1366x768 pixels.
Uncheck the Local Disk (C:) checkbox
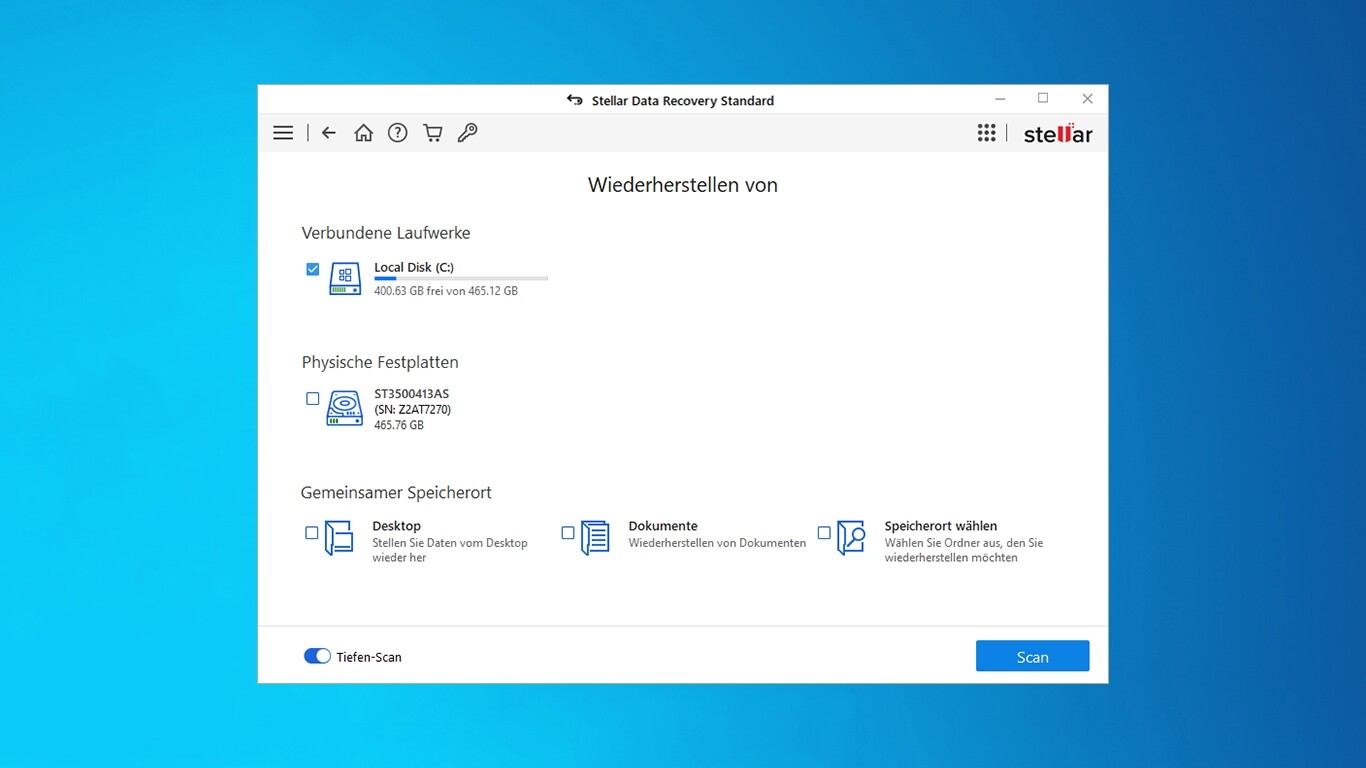point(313,269)
